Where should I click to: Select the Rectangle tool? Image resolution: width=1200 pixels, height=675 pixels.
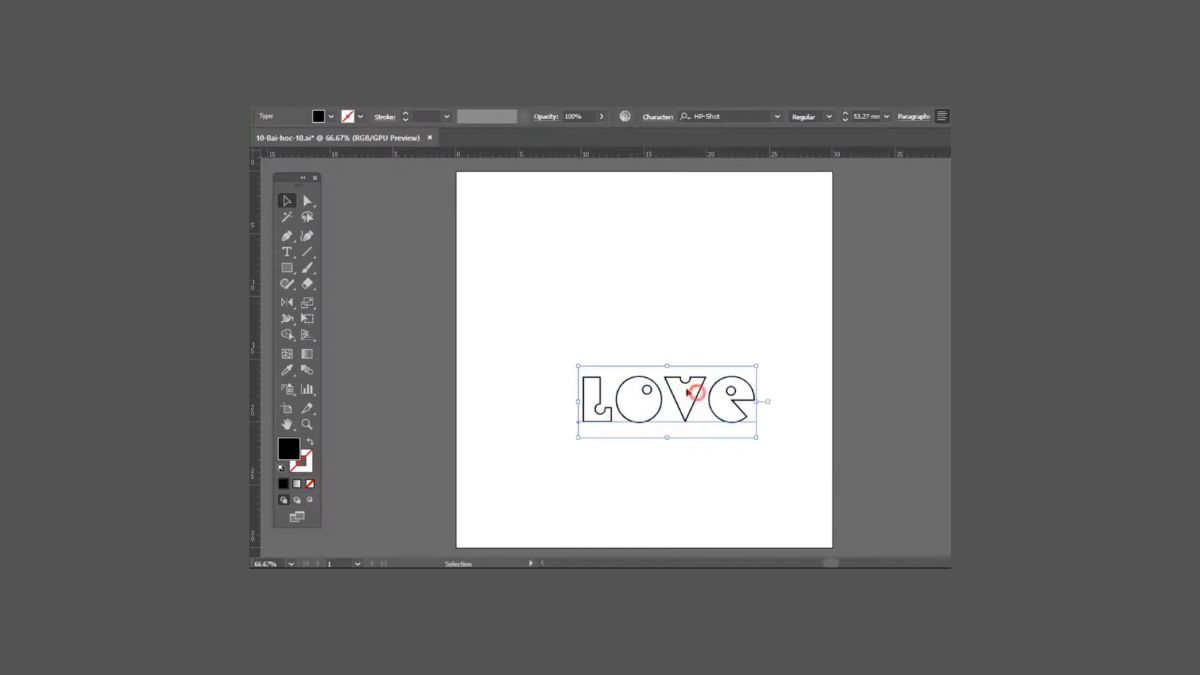pyautogui.click(x=287, y=268)
